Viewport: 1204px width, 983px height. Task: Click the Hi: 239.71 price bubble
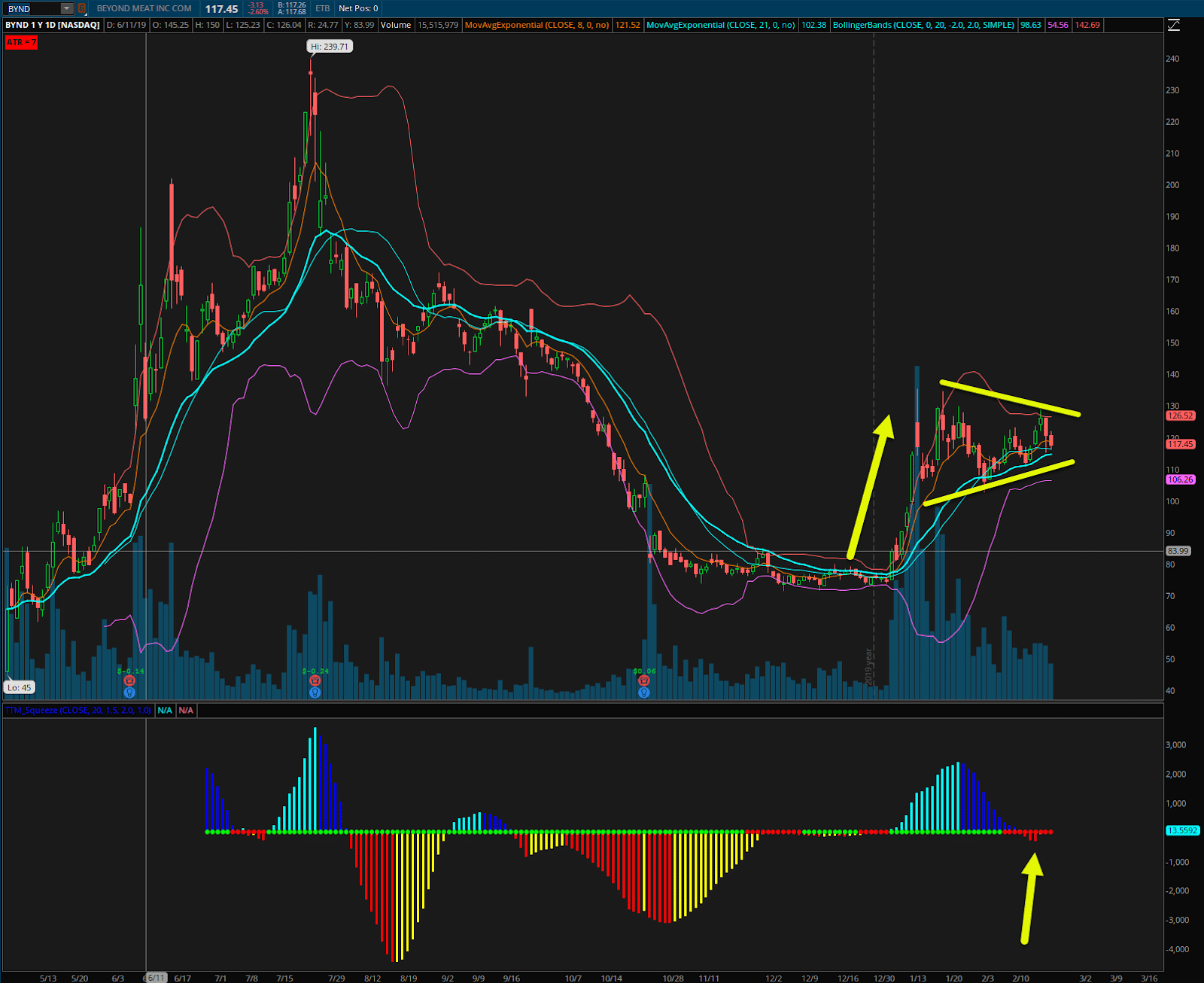click(330, 47)
